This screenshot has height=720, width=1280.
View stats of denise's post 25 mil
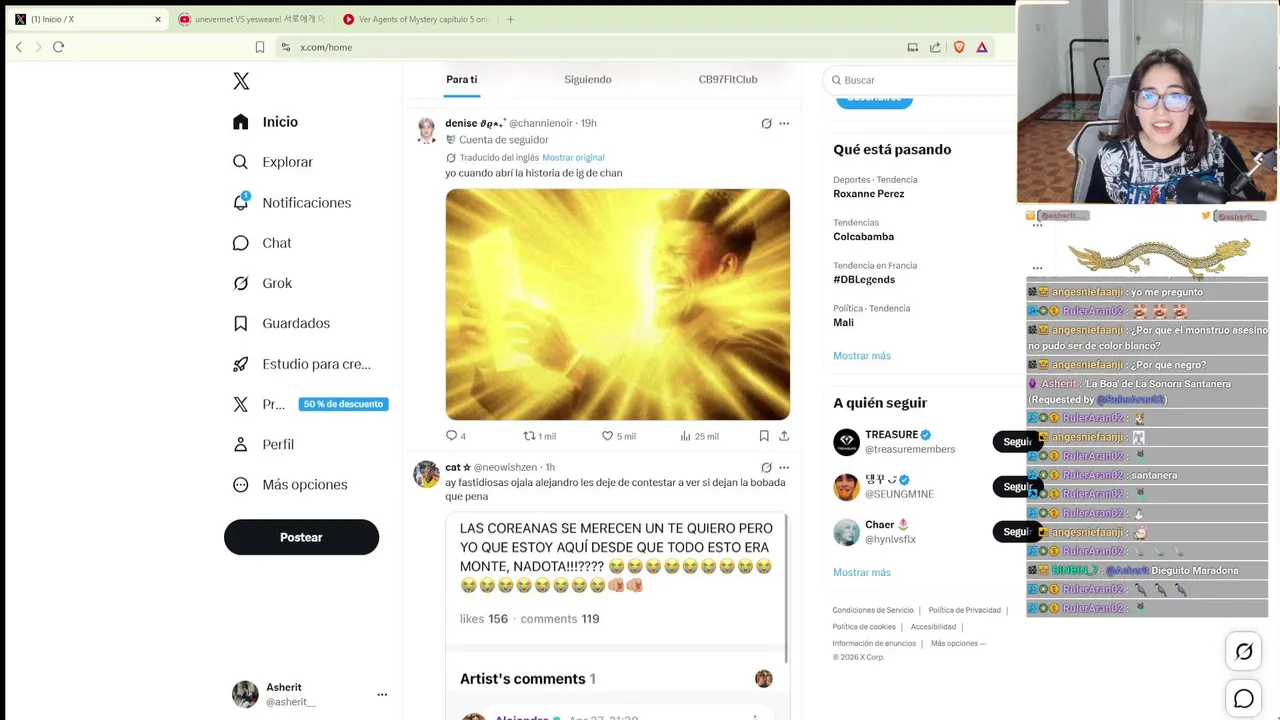(699, 436)
